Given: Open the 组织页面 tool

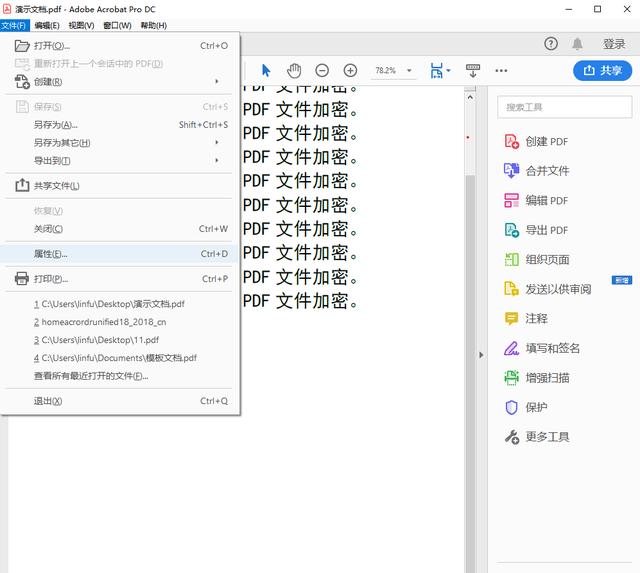Looking at the screenshot, I should pos(537,260).
